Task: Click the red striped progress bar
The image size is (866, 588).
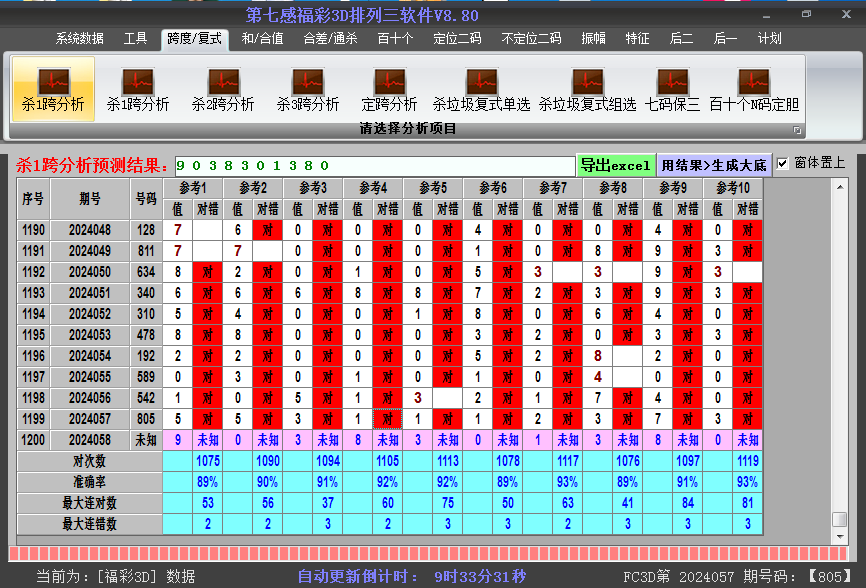Action: (428, 554)
